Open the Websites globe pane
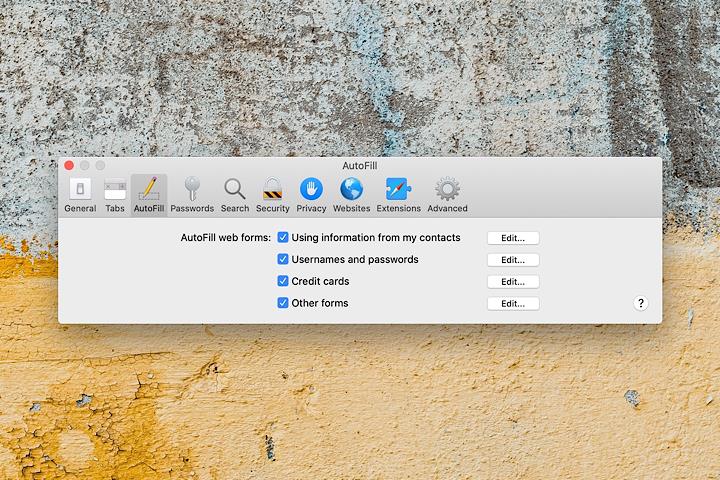Screen dimensions: 720x480 (x=351, y=194)
